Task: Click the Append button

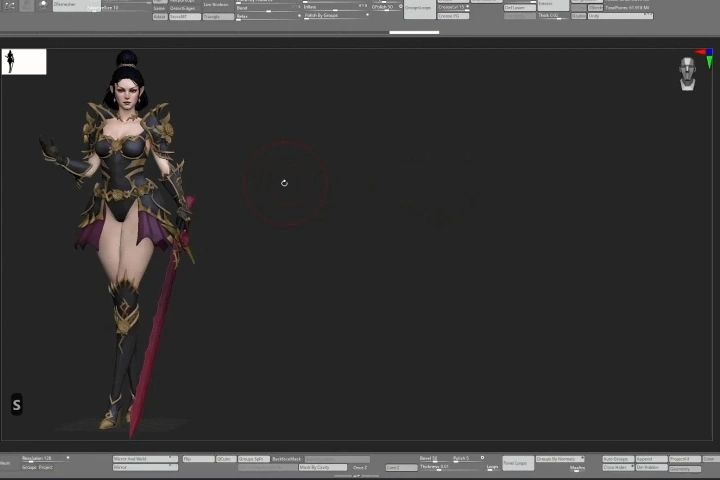Action: tap(651, 459)
